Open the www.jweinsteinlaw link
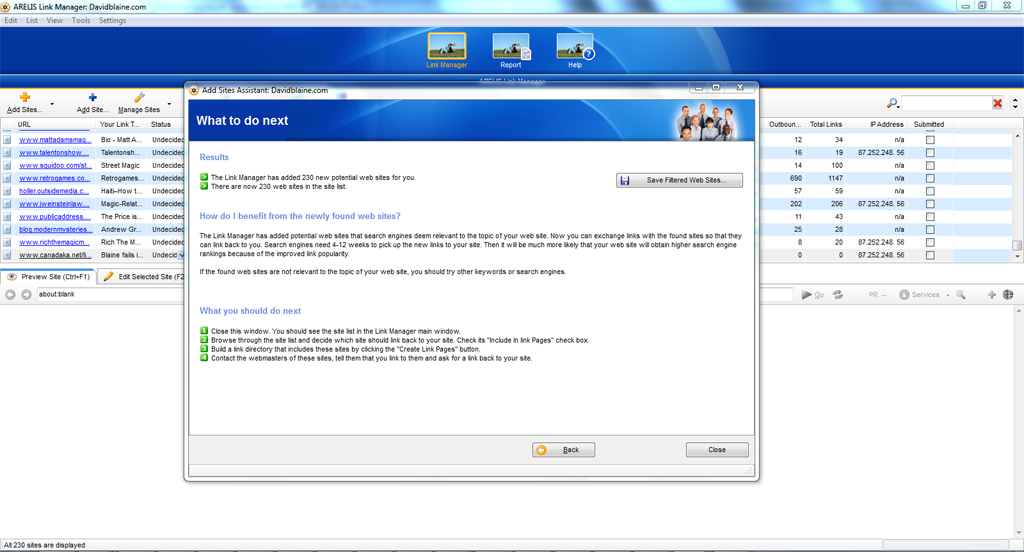This screenshot has width=1024, height=552. [x=54, y=204]
